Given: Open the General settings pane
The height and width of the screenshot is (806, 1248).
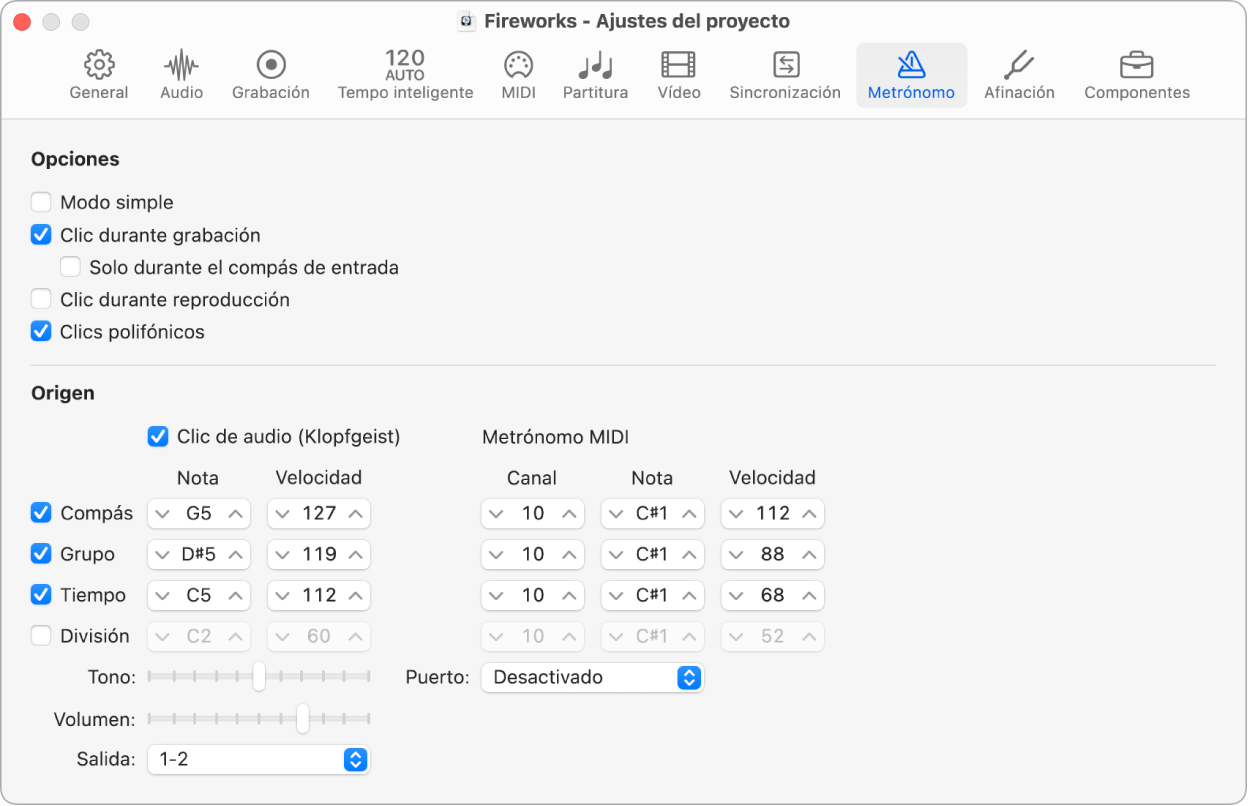Looking at the screenshot, I should [x=99, y=76].
